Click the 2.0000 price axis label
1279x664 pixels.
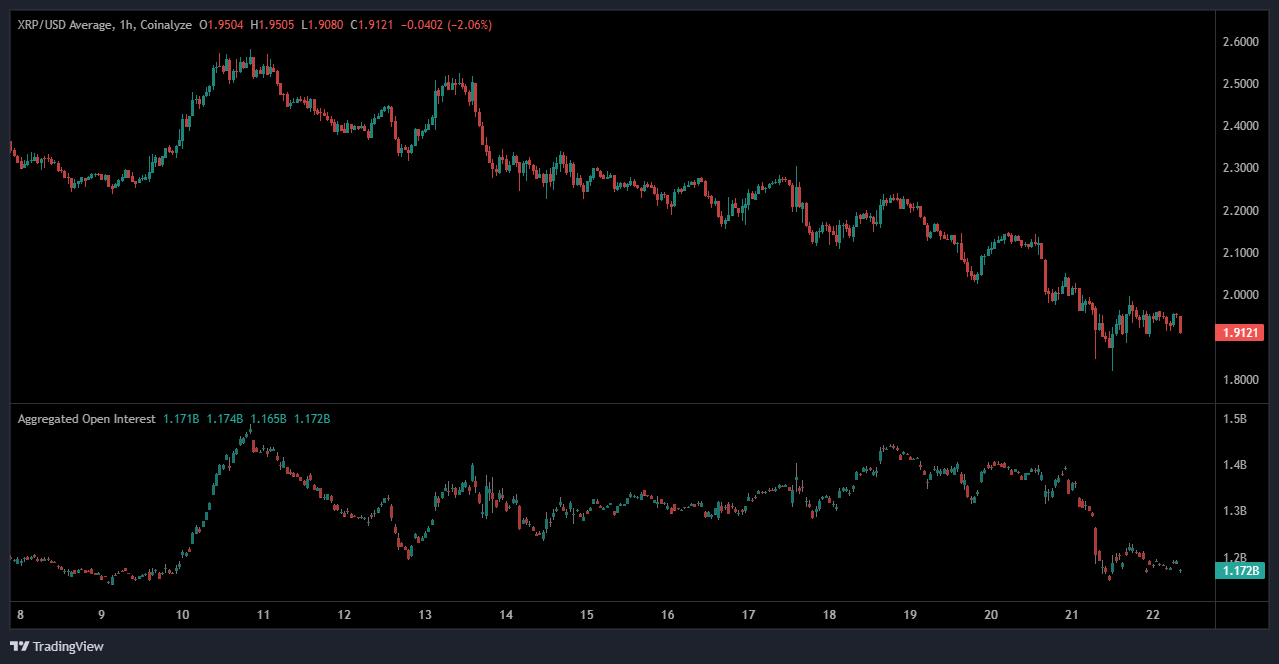1240,295
